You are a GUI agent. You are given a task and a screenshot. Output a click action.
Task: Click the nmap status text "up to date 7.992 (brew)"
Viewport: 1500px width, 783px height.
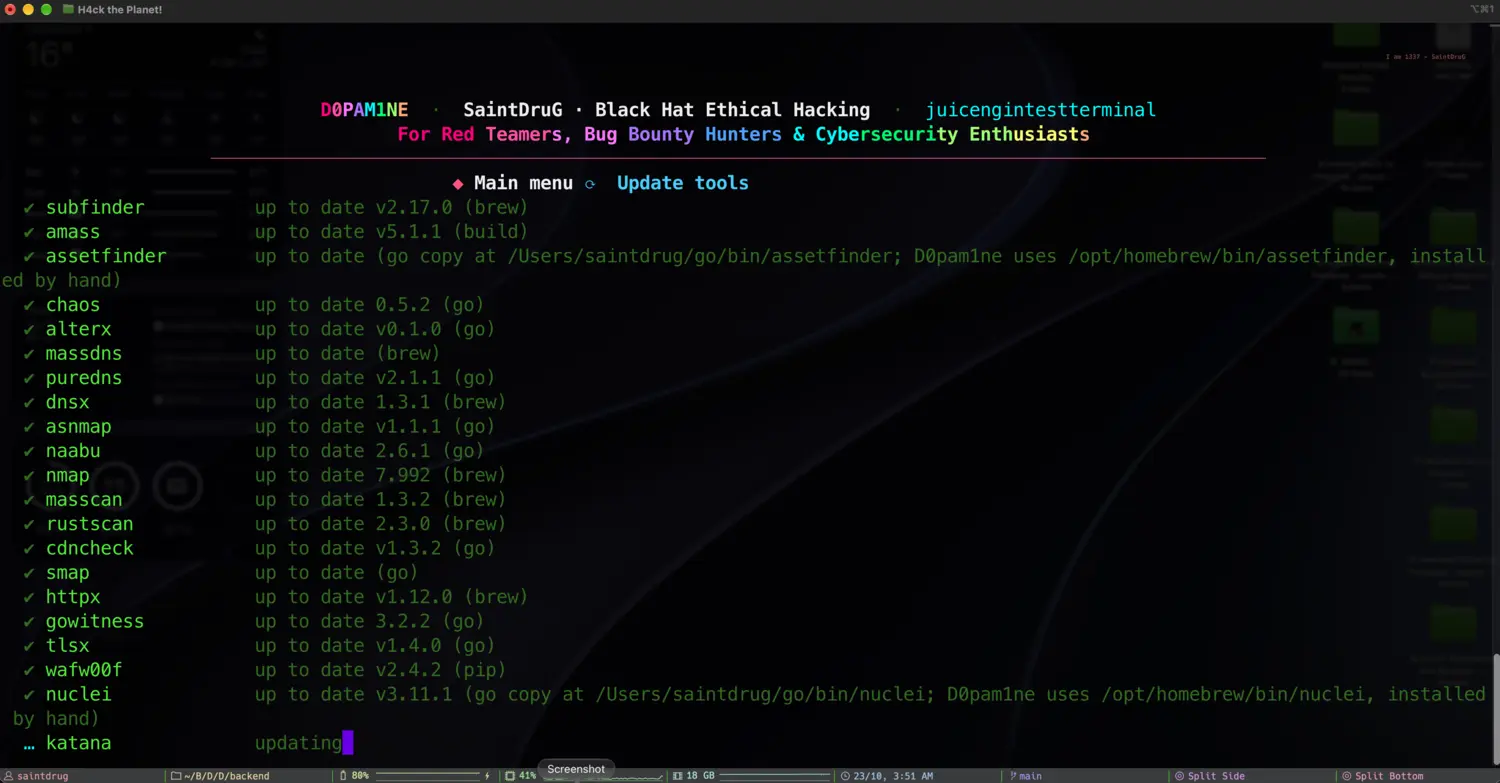[380, 475]
